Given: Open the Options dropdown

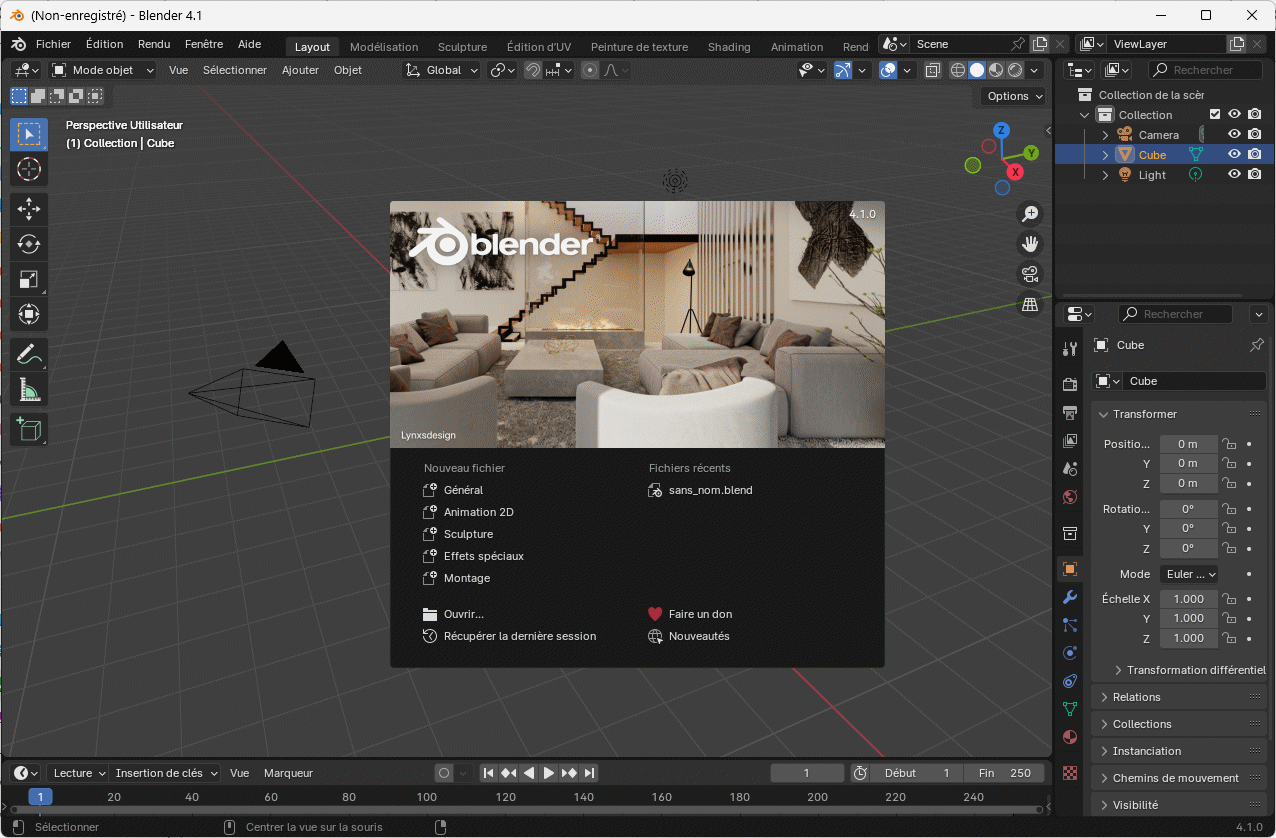Looking at the screenshot, I should (x=1014, y=96).
